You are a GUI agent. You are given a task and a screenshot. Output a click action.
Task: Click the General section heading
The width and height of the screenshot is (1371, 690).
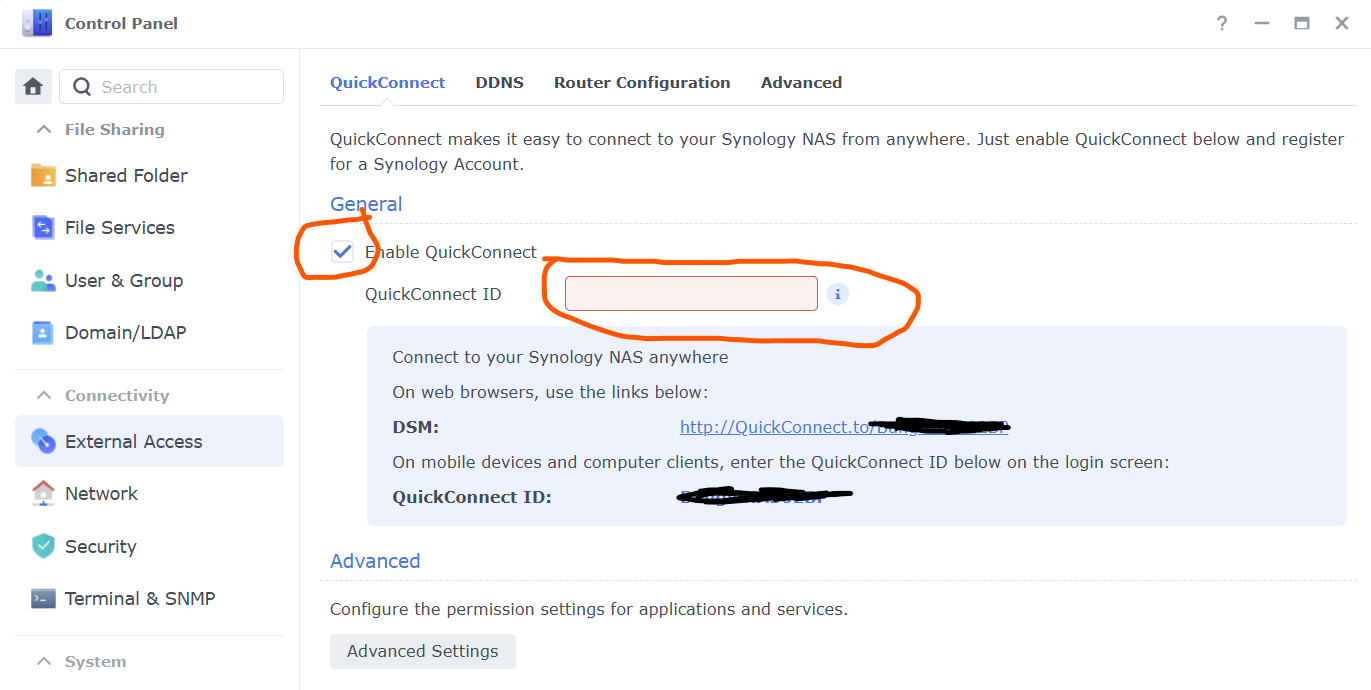tap(366, 204)
